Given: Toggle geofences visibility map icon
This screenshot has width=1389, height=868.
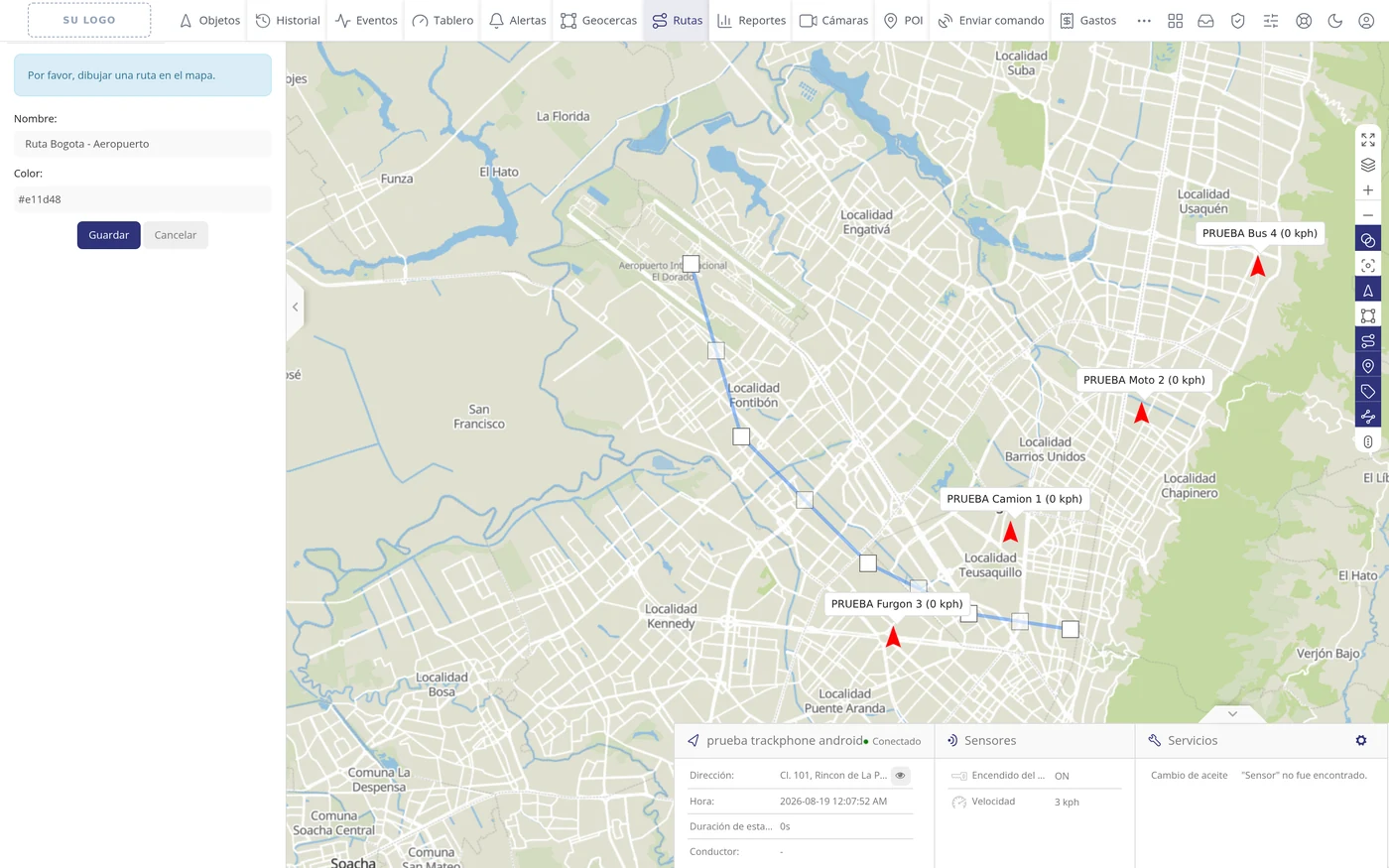Looking at the screenshot, I should point(1368,315).
